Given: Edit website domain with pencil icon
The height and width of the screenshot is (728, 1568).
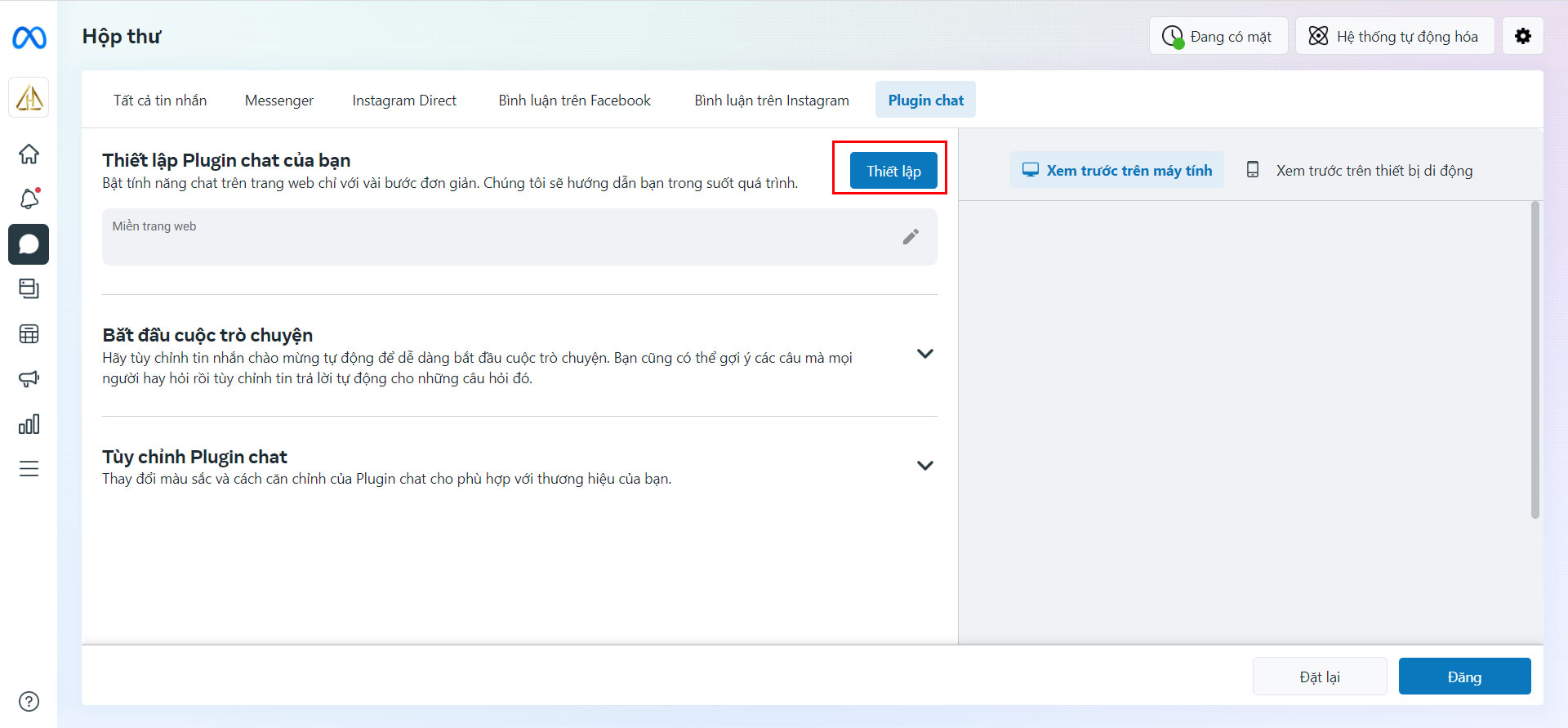Looking at the screenshot, I should [911, 237].
